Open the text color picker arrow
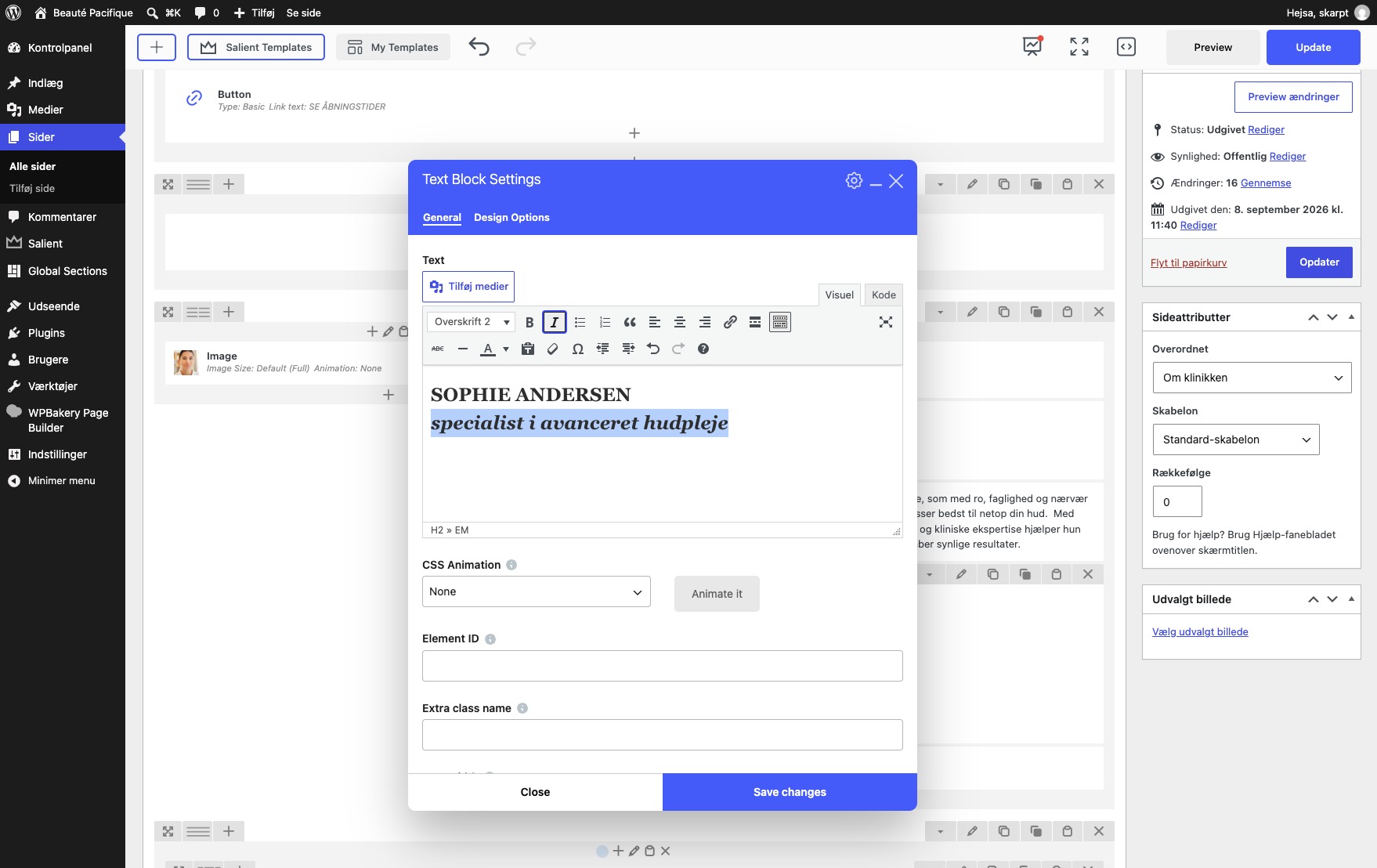This screenshot has height=868, width=1377. tap(506, 349)
